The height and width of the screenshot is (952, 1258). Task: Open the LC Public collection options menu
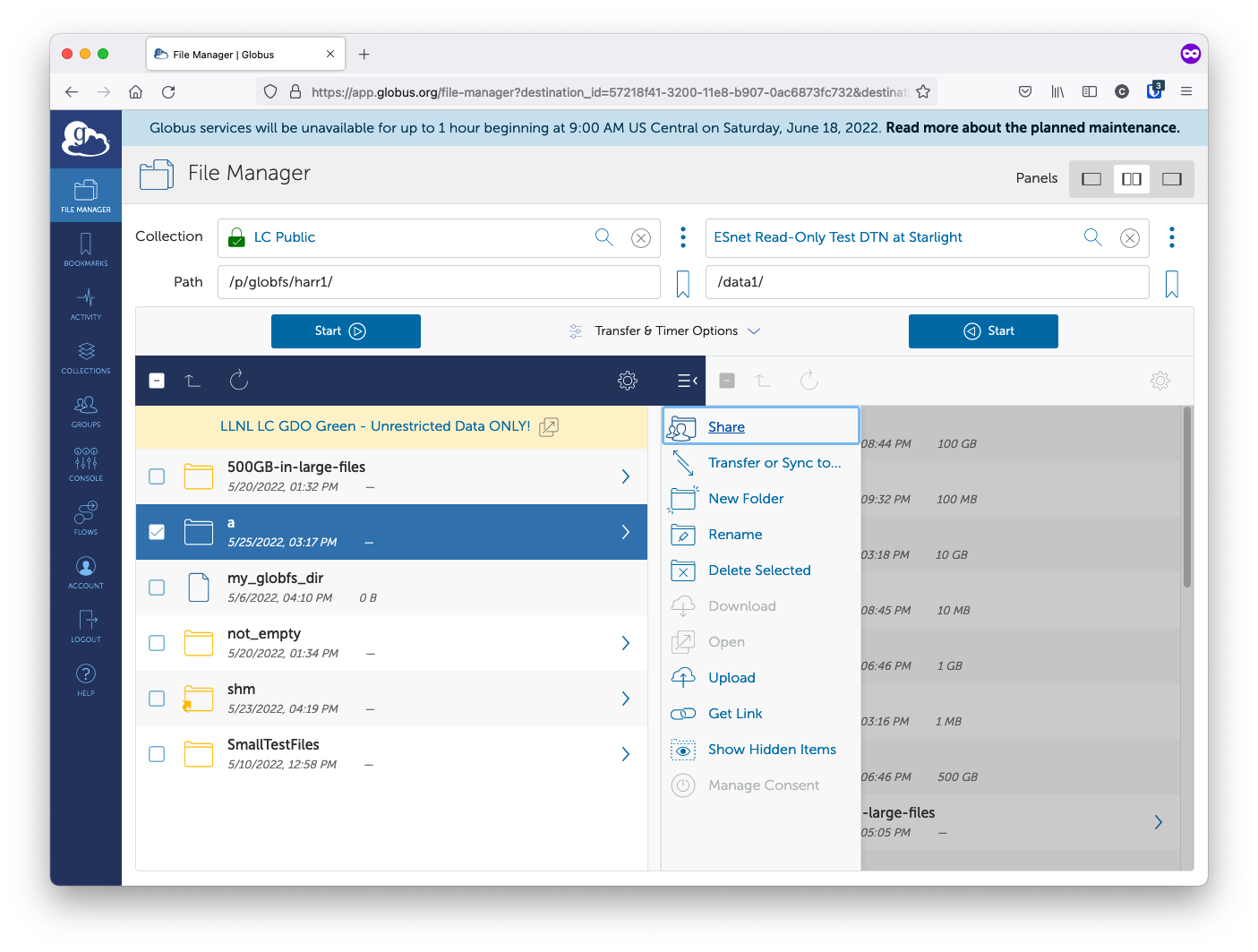tap(683, 237)
